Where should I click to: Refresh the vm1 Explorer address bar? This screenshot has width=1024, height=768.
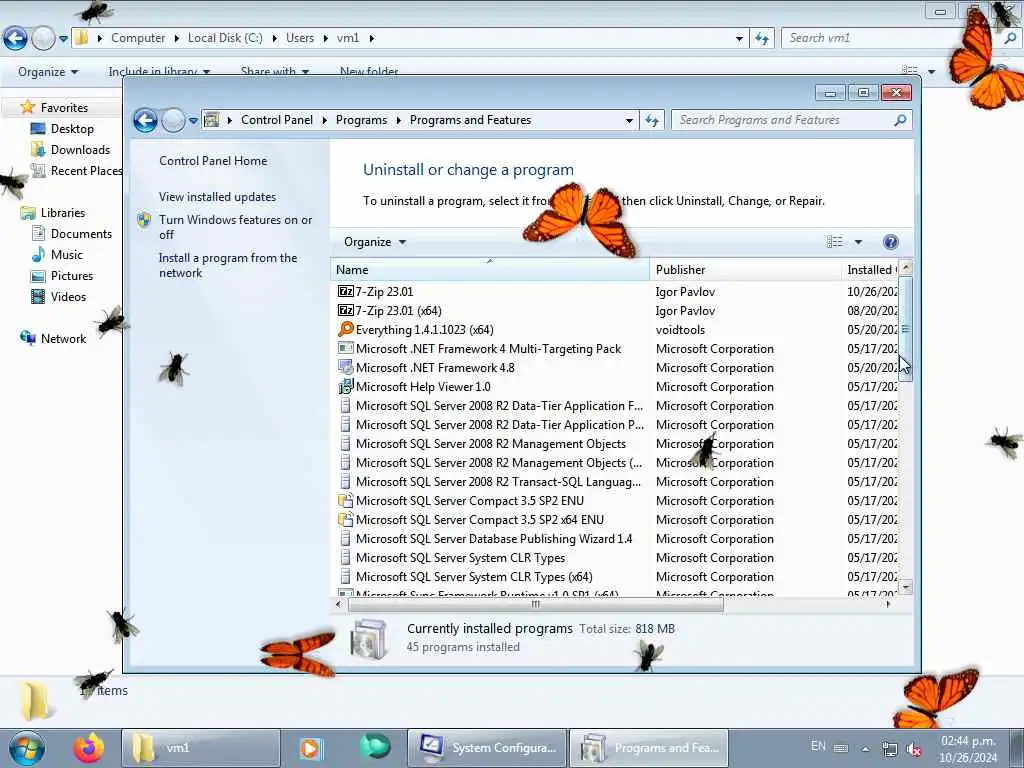click(x=762, y=39)
